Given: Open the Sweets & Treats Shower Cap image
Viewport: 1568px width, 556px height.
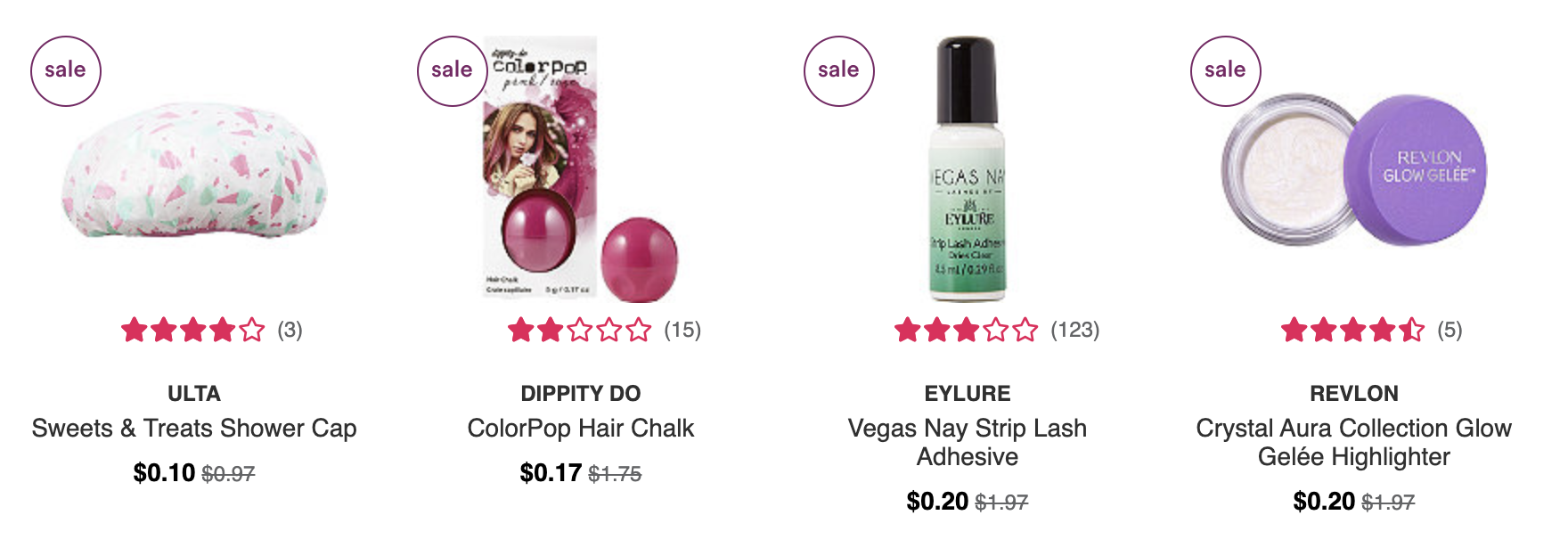Looking at the screenshot, I should click(x=194, y=169).
